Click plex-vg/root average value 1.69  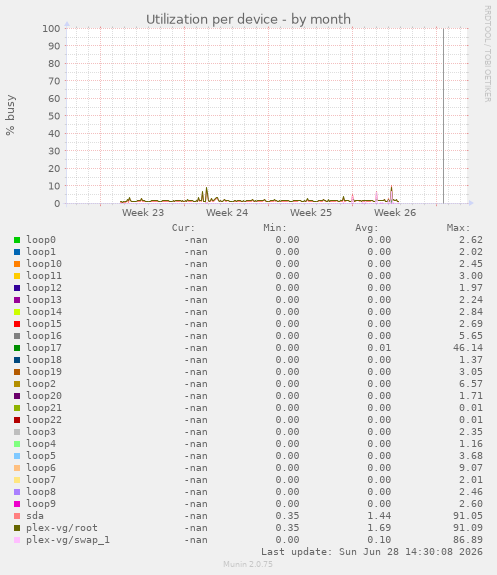tap(379, 528)
